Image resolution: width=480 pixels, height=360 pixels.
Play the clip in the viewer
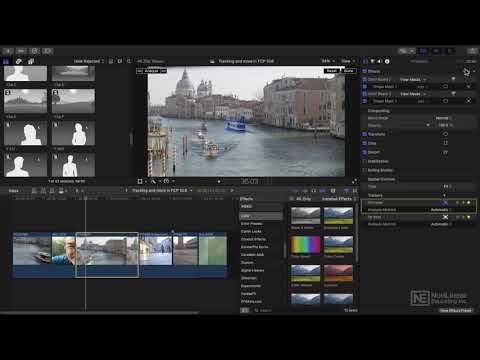pos(219,182)
